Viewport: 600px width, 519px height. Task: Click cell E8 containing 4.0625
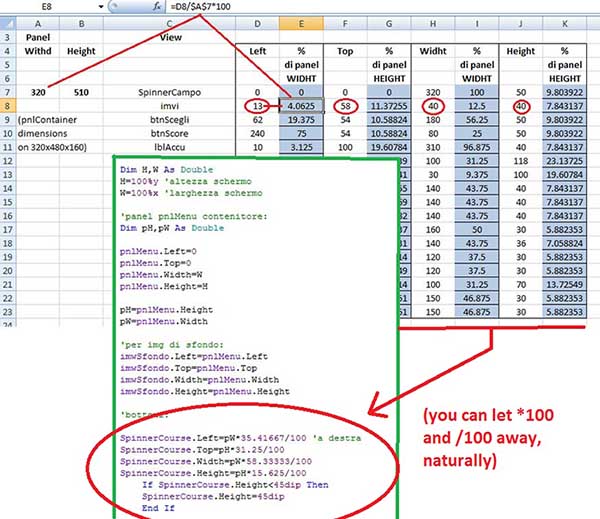tap(302, 106)
